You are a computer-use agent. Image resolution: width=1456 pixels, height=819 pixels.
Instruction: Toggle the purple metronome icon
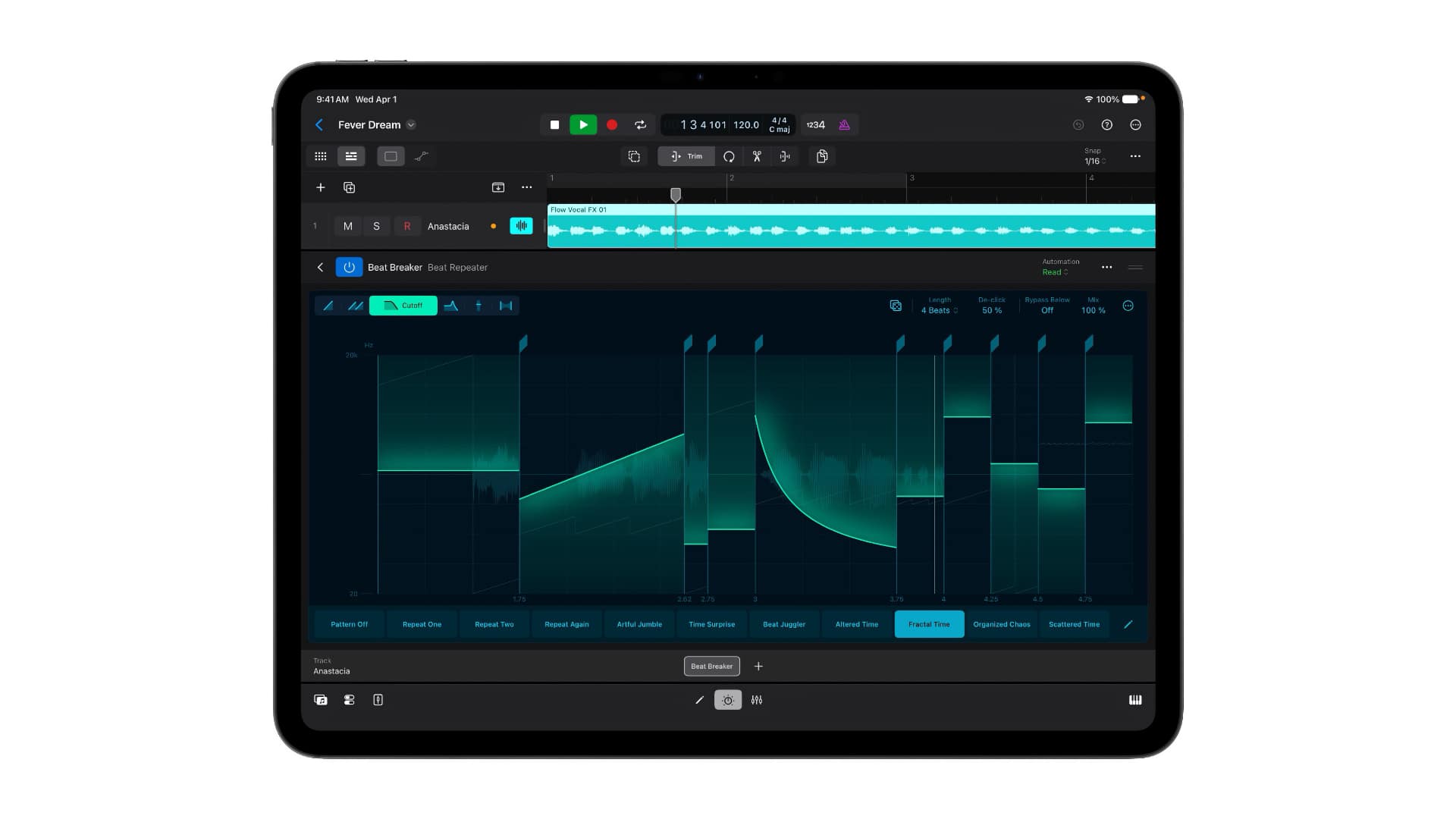point(844,125)
